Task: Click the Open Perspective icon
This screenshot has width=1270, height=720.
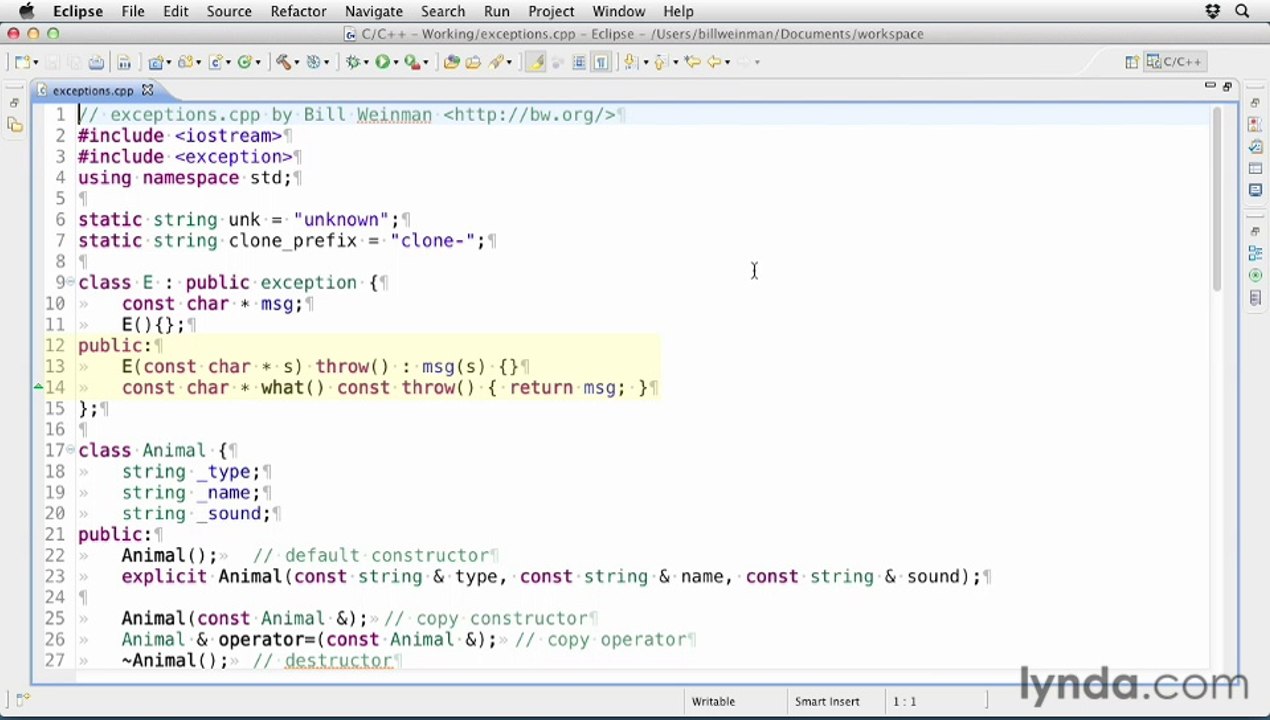Action: coord(1132,62)
